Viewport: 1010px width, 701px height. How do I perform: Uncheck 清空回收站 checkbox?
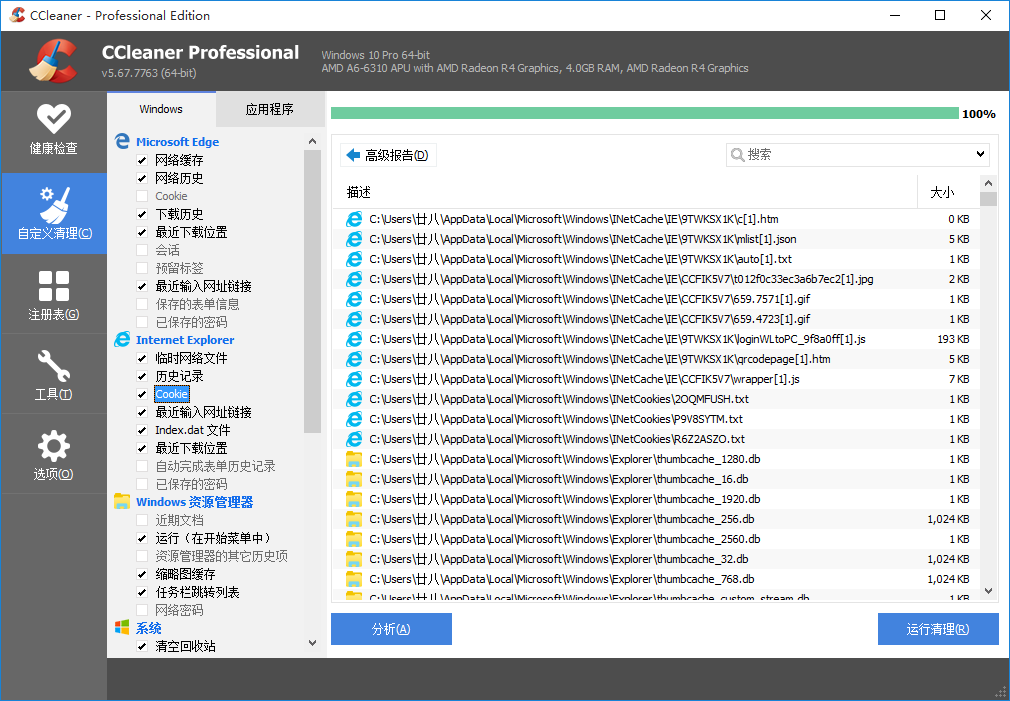tap(142, 646)
